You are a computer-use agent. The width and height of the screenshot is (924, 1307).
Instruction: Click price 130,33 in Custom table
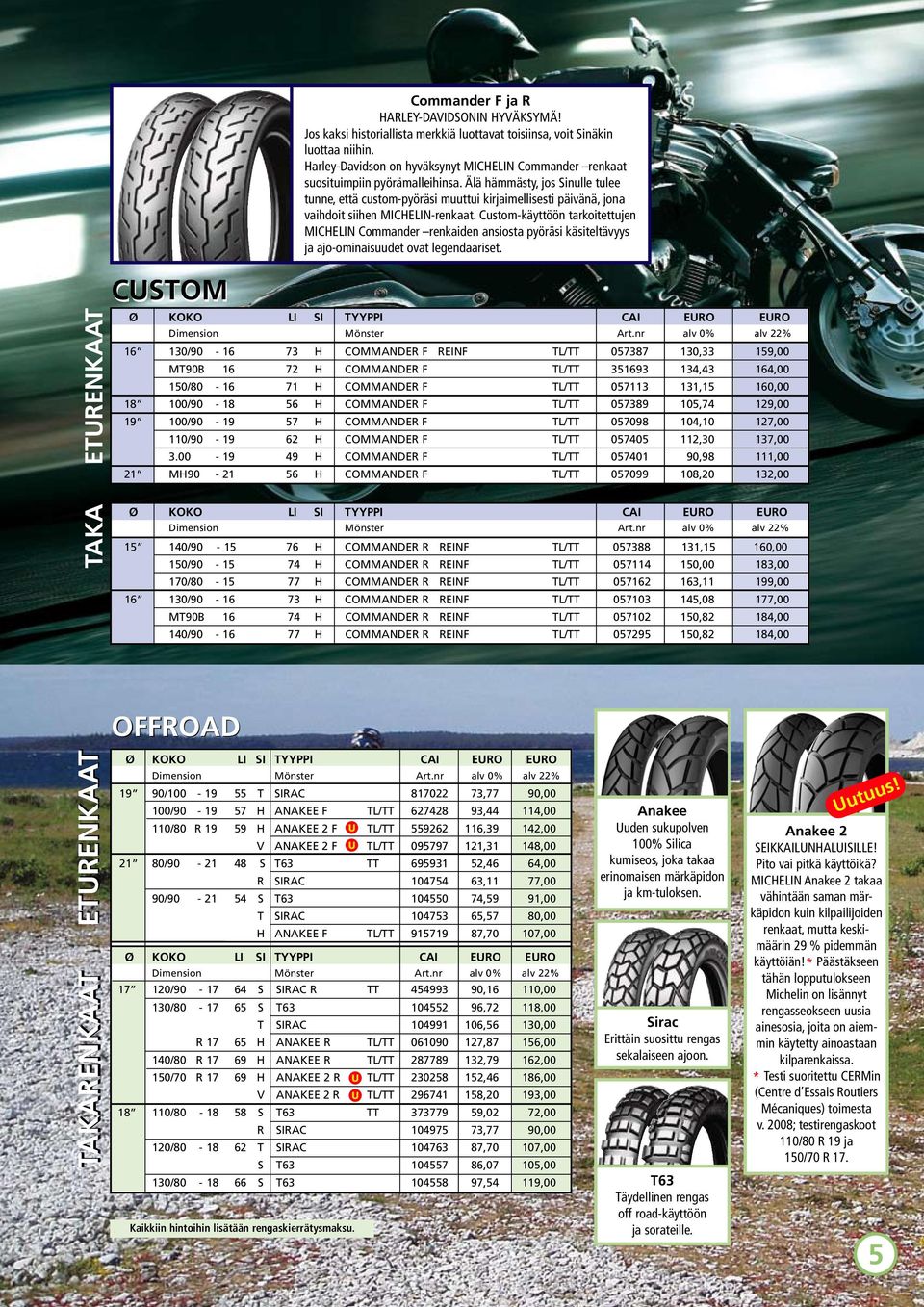[698, 352]
